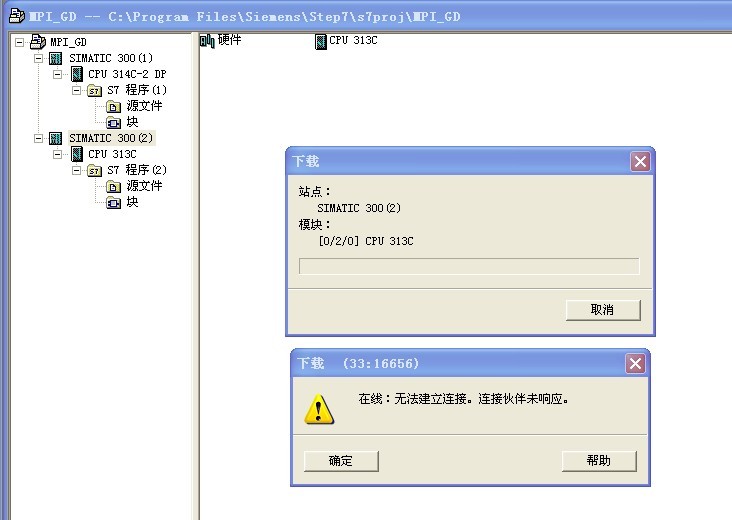This screenshot has height=520, width=732.
Task: Collapse the CPU 313C tree node
Action: (x=58, y=154)
